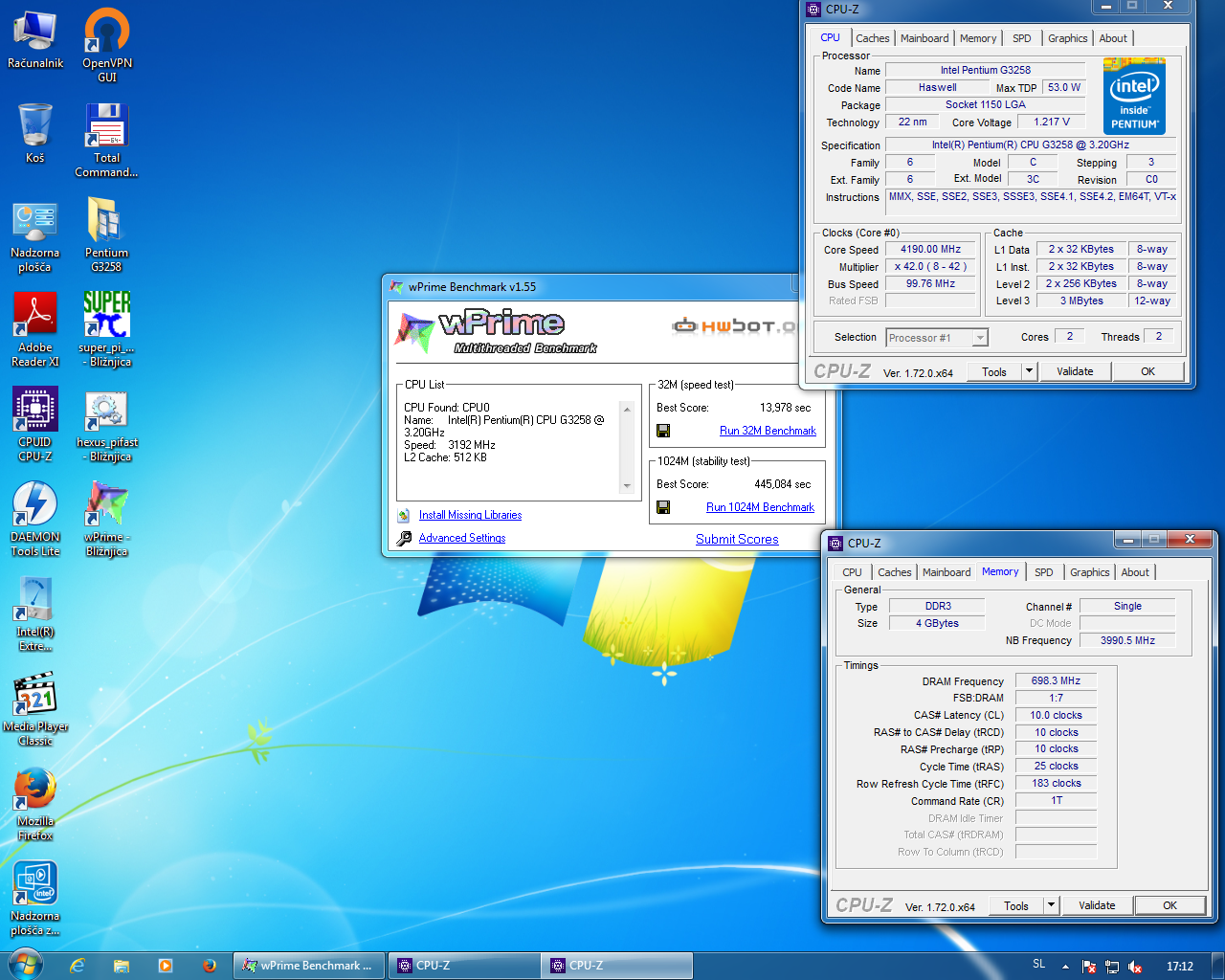The width and height of the screenshot is (1225, 980).
Task: Select the Media Player Classic desktop icon
Action: 35,709
